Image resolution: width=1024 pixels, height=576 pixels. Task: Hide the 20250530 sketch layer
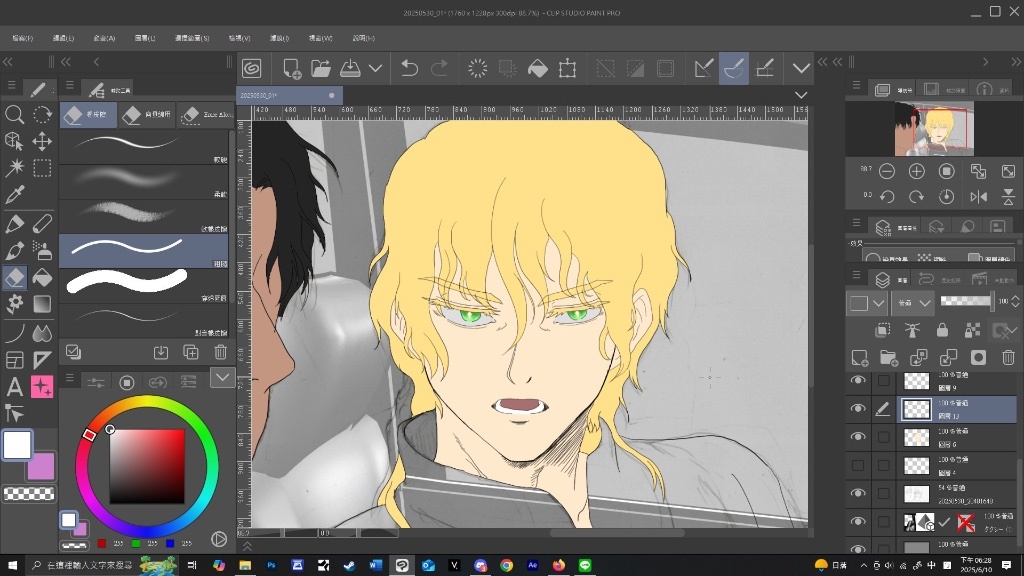(x=858, y=493)
